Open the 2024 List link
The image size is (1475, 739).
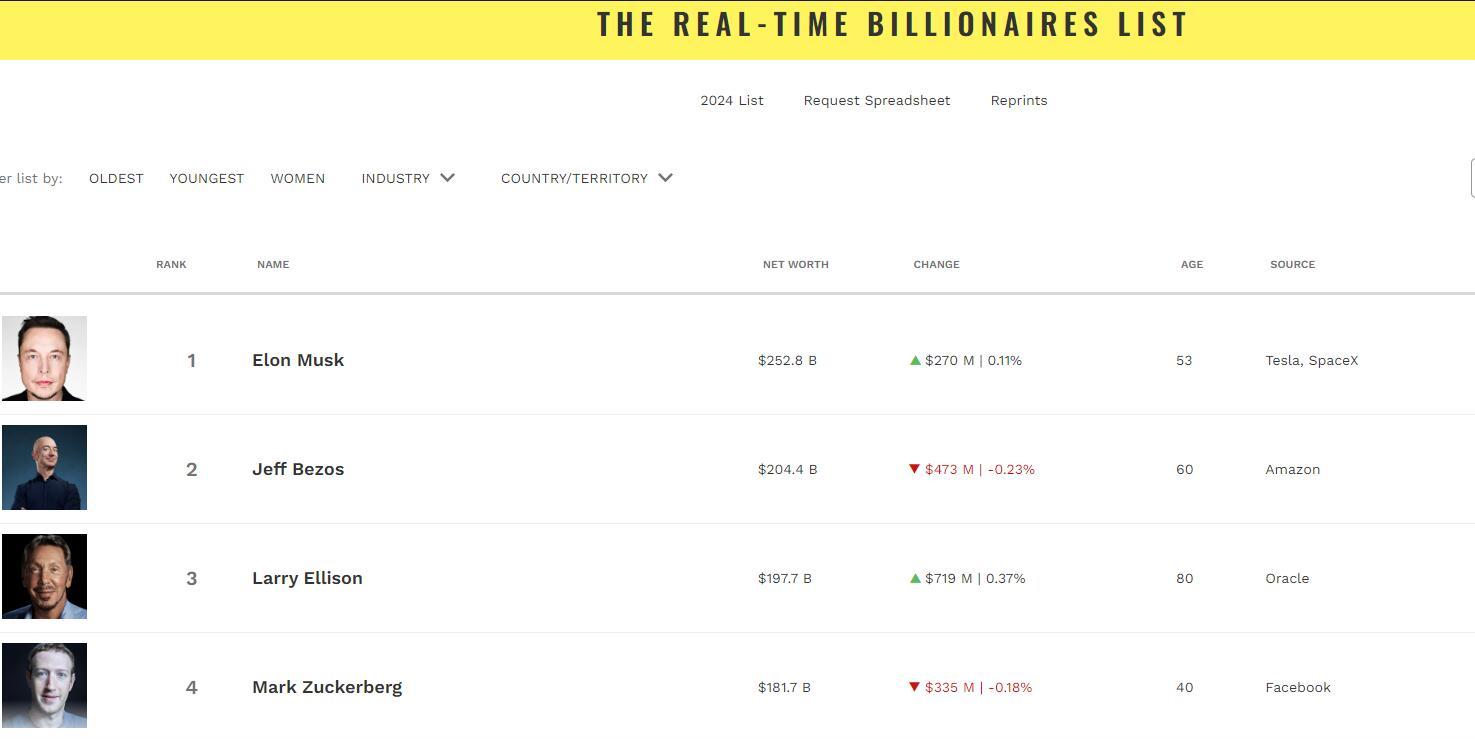point(732,100)
